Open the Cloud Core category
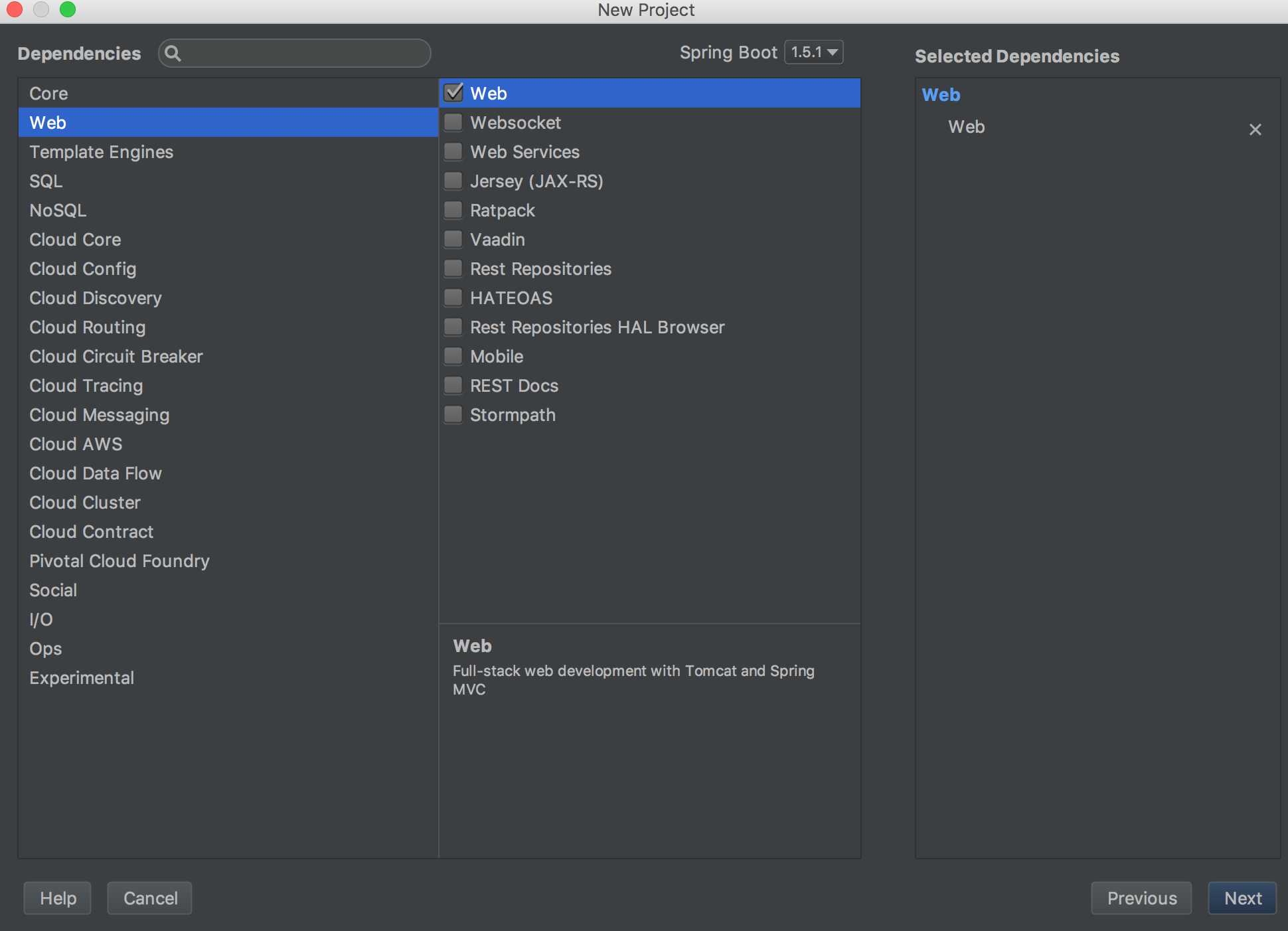The height and width of the screenshot is (931, 1288). [228, 239]
